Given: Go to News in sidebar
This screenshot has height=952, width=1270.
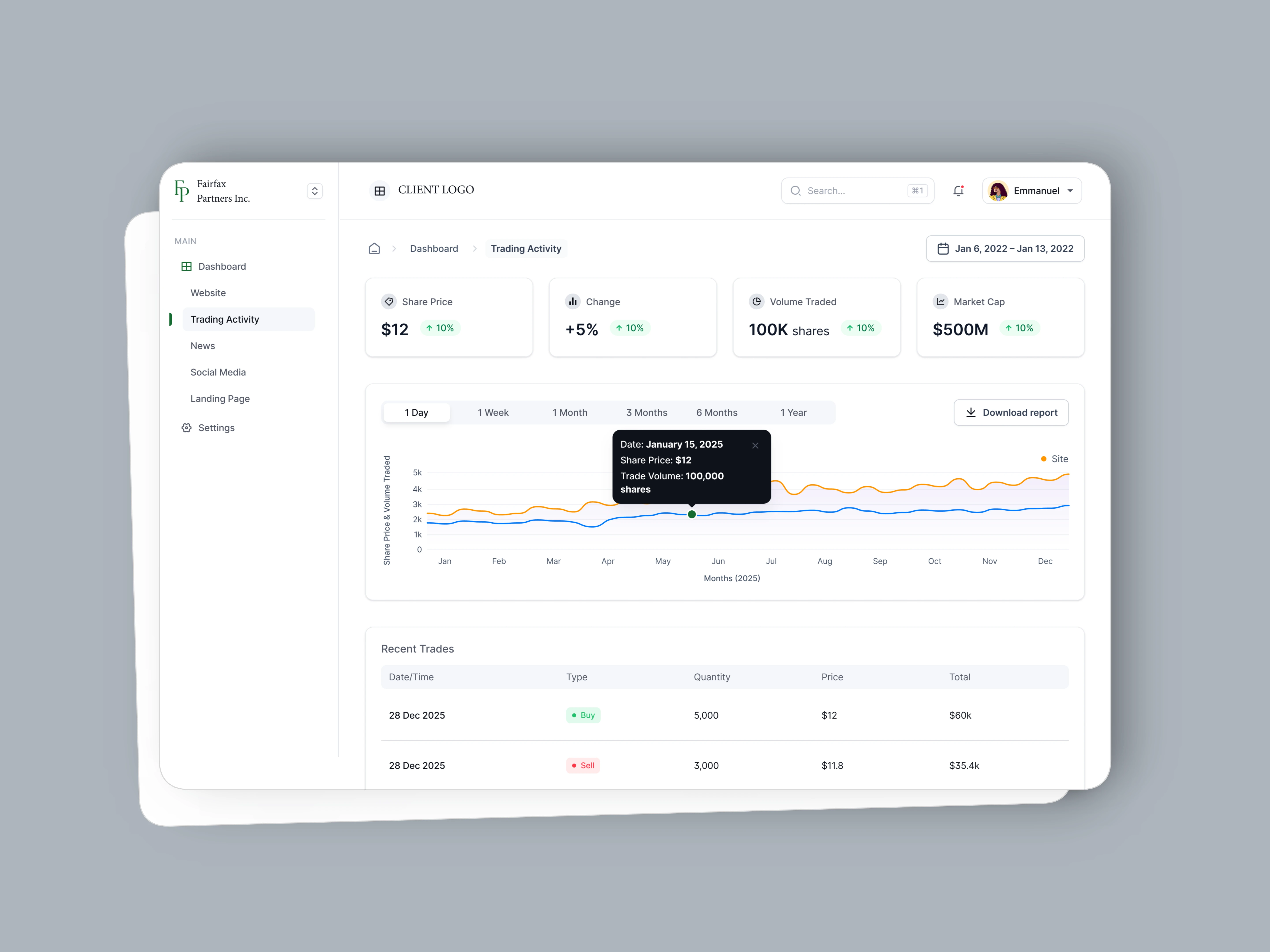Looking at the screenshot, I should pos(203,346).
